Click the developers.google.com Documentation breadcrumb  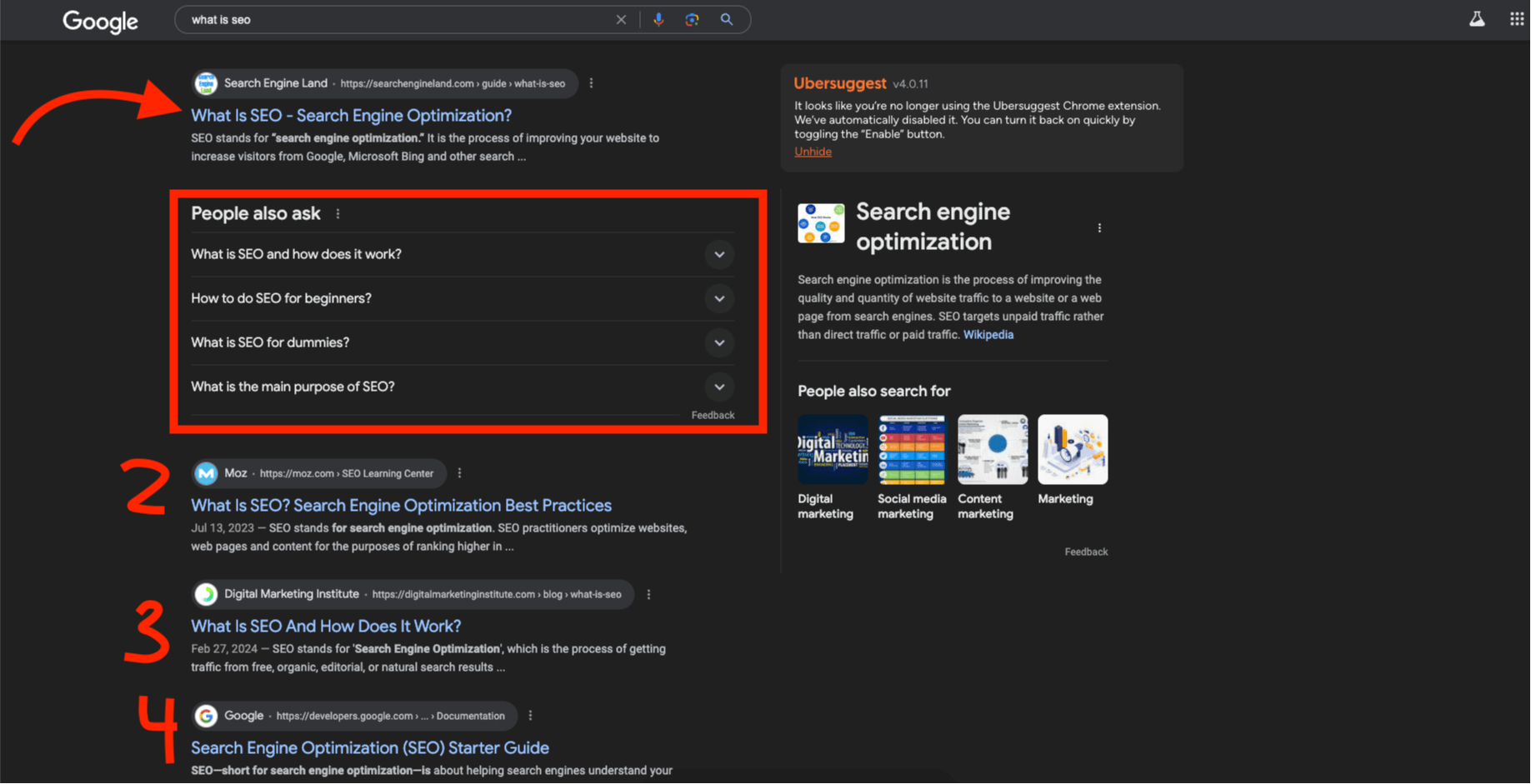(390, 716)
